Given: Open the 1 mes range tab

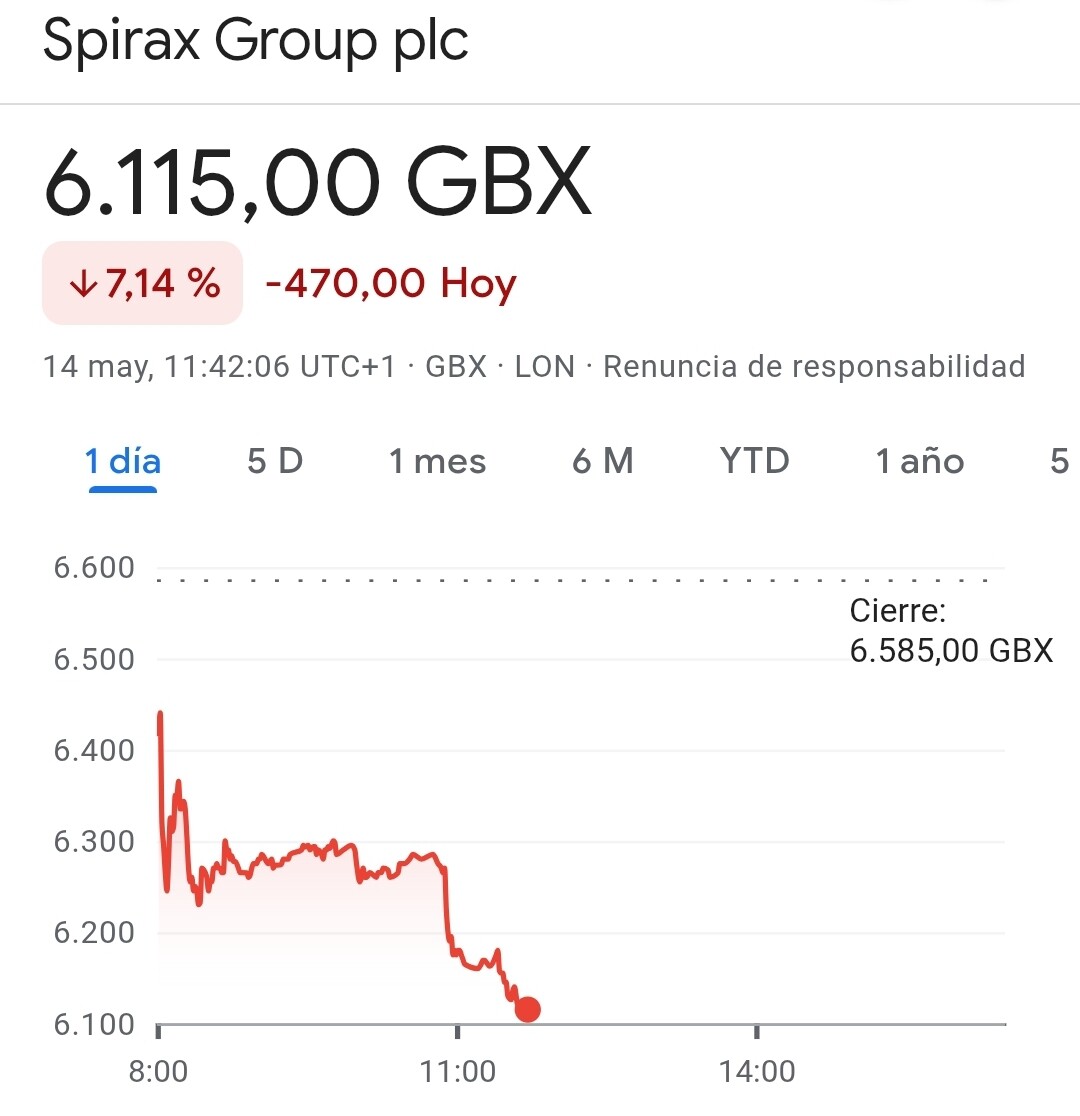Looking at the screenshot, I should (437, 461).
